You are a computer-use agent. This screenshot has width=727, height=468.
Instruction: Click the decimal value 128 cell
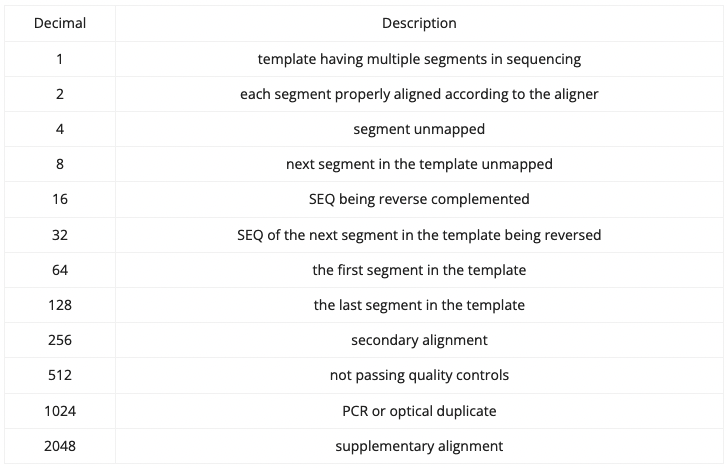(59, 305)
